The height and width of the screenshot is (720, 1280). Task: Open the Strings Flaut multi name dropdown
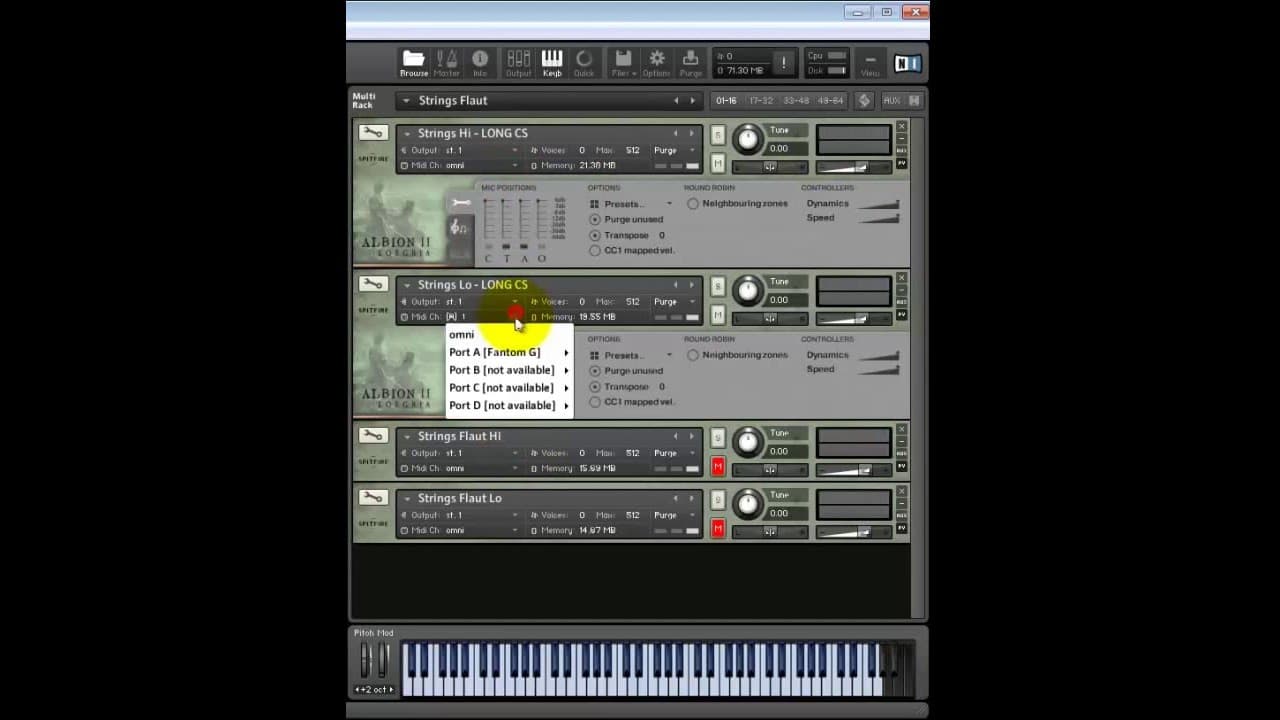pos(405,100)
